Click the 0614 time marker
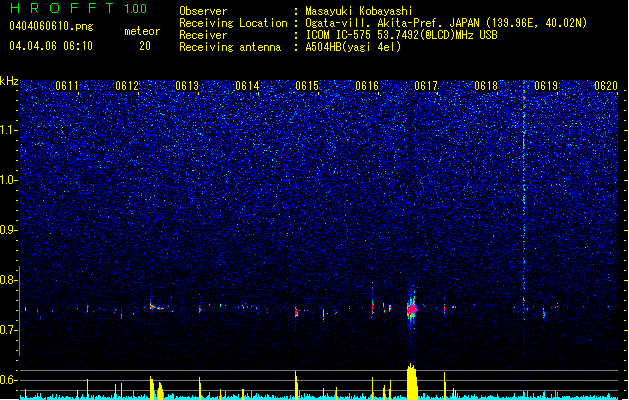This screenshot has width=629, height=400. (x=247, y=86)
